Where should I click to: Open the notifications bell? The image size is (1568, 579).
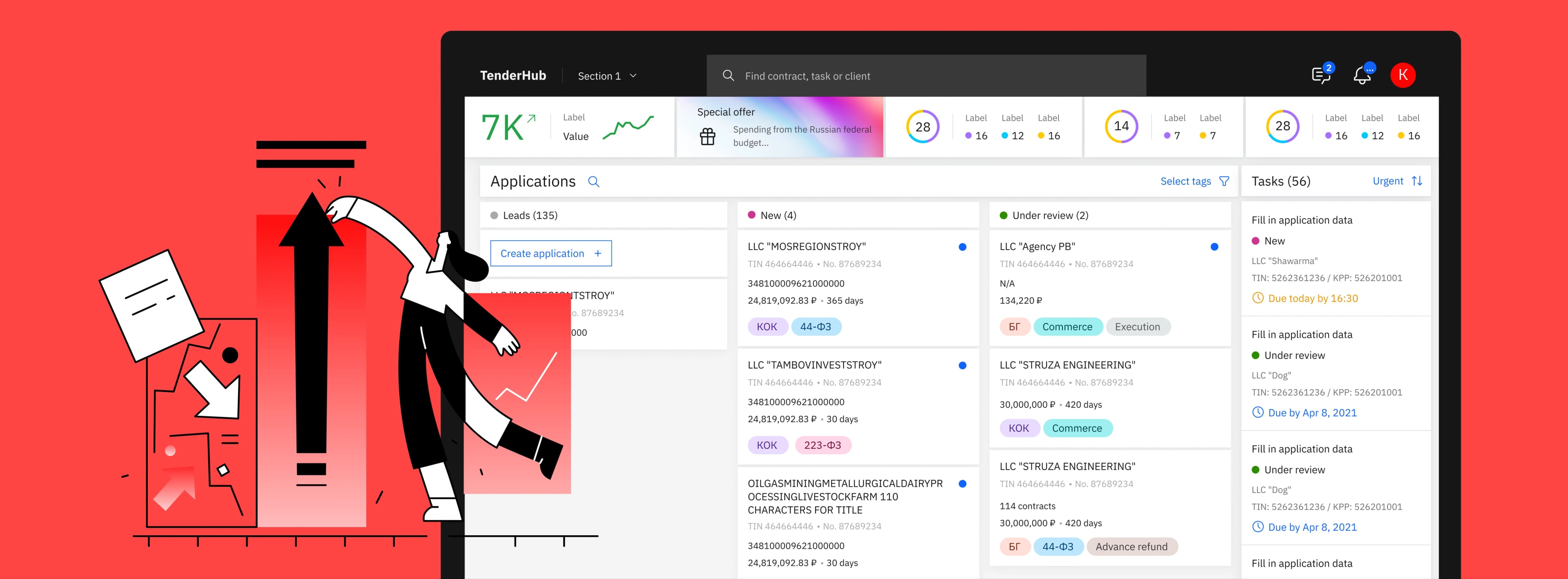click(x=1362, y=75)
